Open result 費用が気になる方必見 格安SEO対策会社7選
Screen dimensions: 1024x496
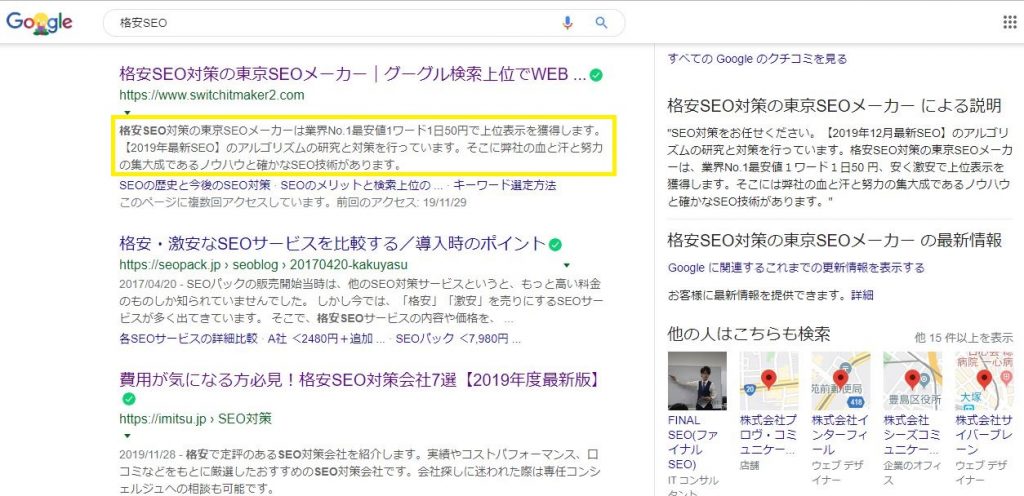[x=359, y=379]
